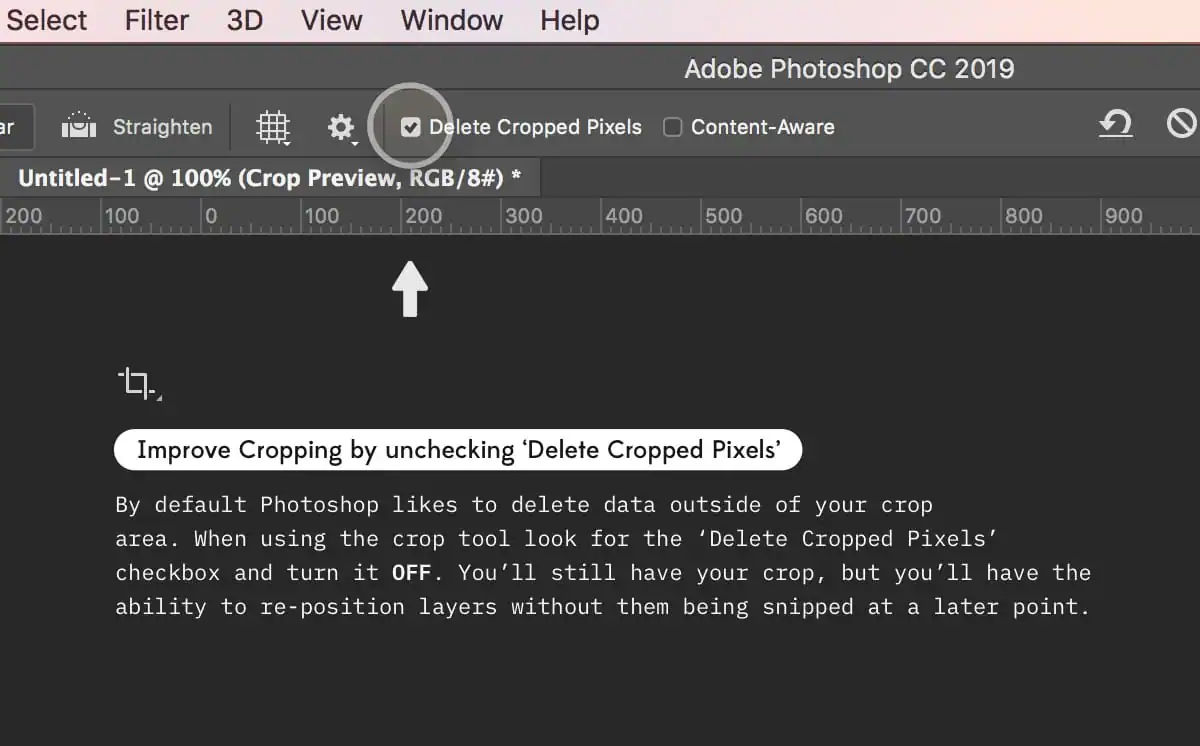The image size is (1200, 746).
Task: Open the View menu
Action: point(332,20)
